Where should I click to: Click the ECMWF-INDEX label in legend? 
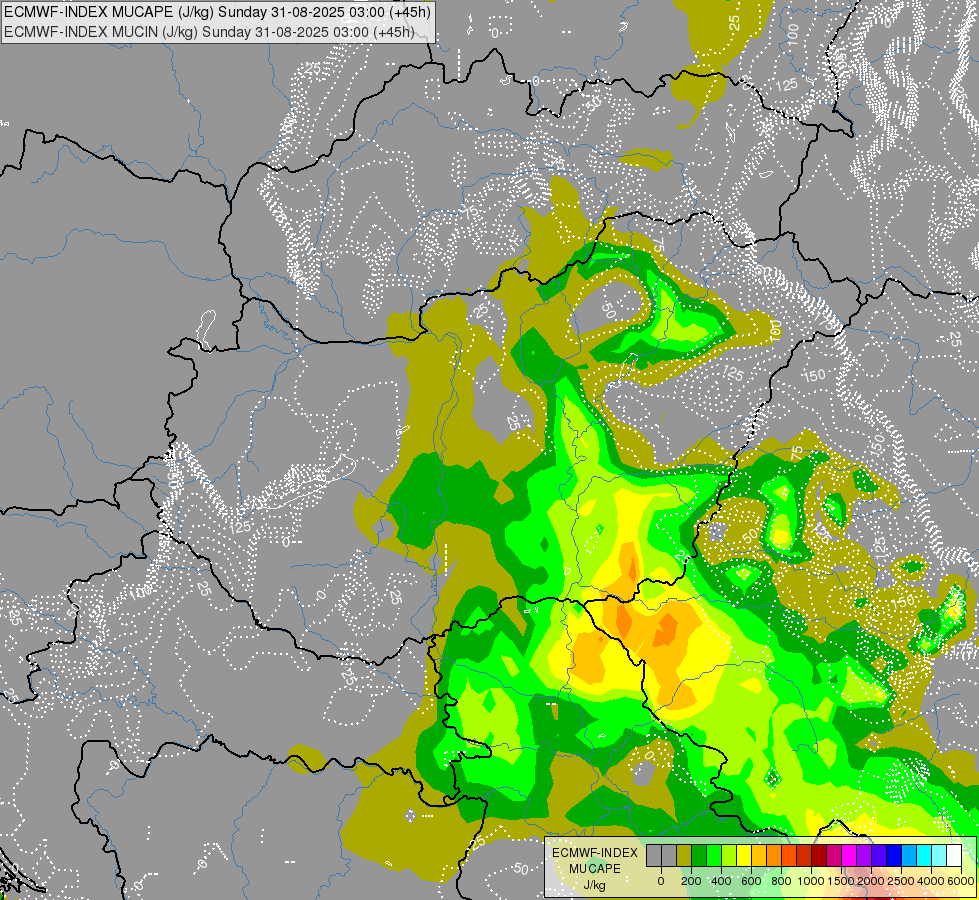pos(595,853)
